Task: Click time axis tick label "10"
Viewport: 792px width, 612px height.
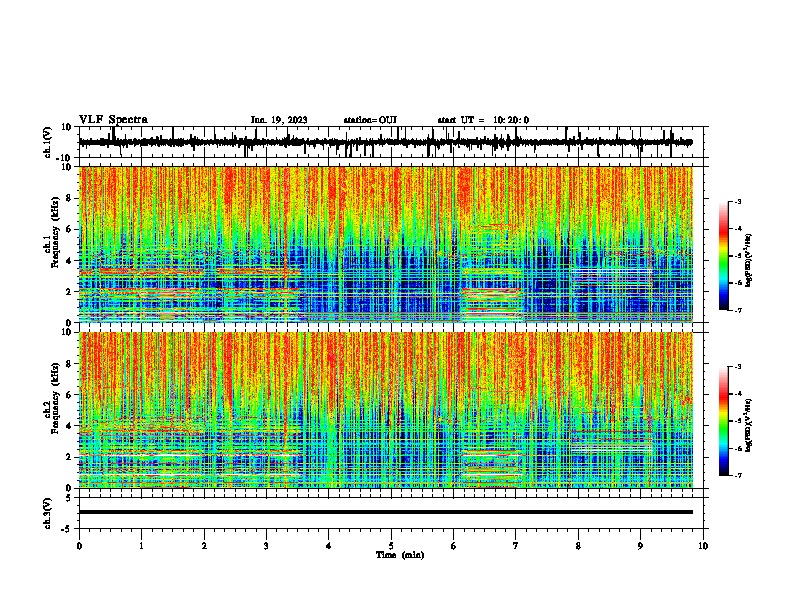Action: [x=703, y=546]
